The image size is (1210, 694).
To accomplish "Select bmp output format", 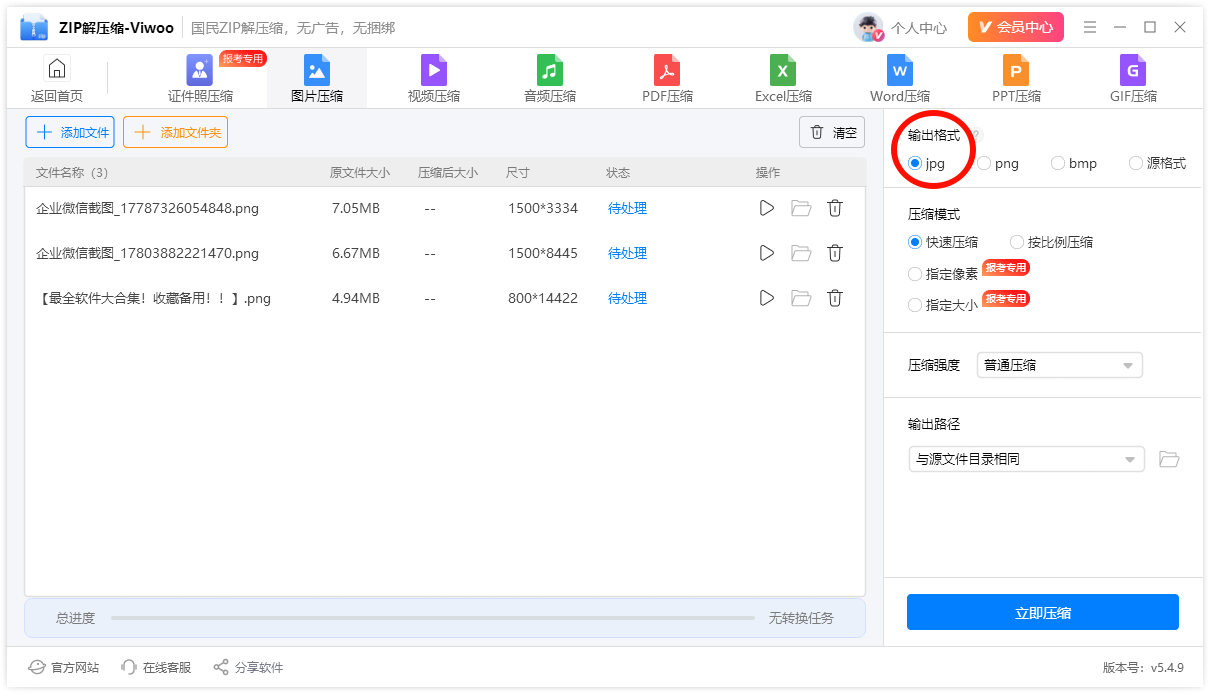I will tap(1074, 163).
